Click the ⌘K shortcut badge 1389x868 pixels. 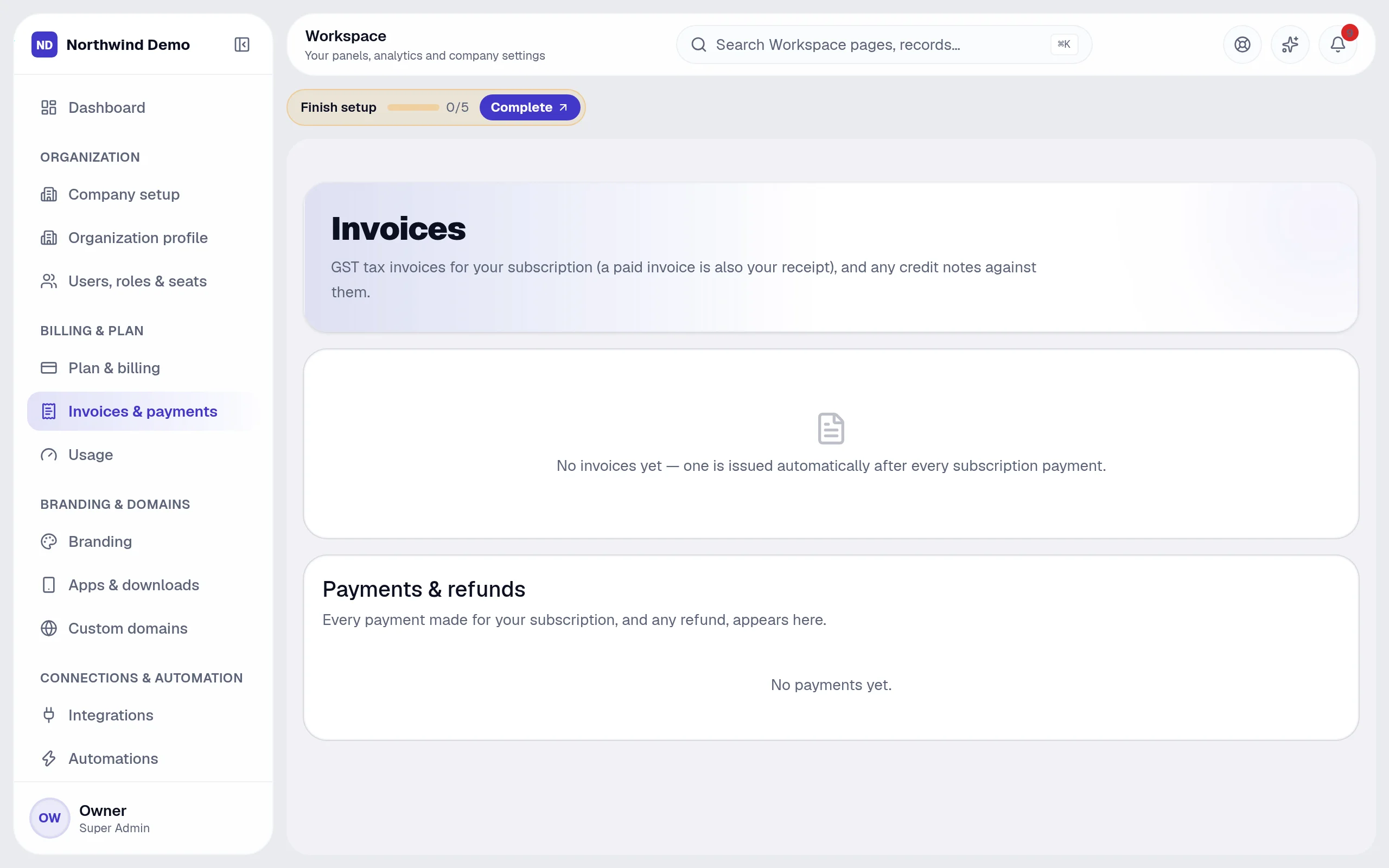pyautogui.click(x=1063, y=45)
